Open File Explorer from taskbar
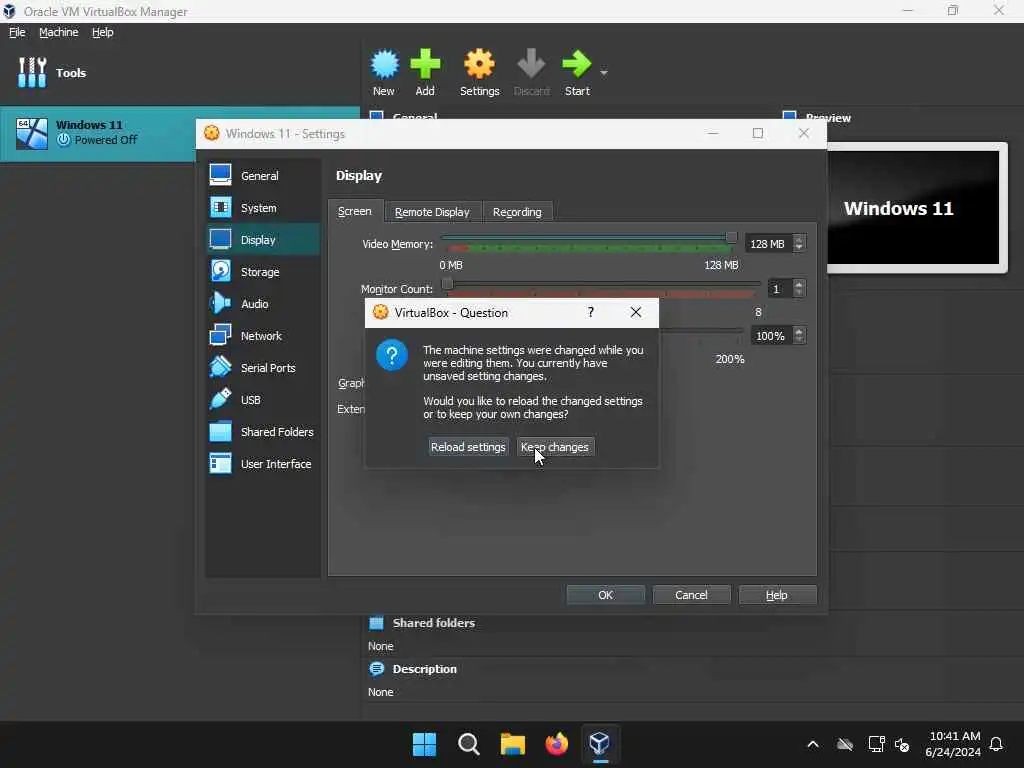This screenshot has height=768, width=1024. tap(513, 744)
